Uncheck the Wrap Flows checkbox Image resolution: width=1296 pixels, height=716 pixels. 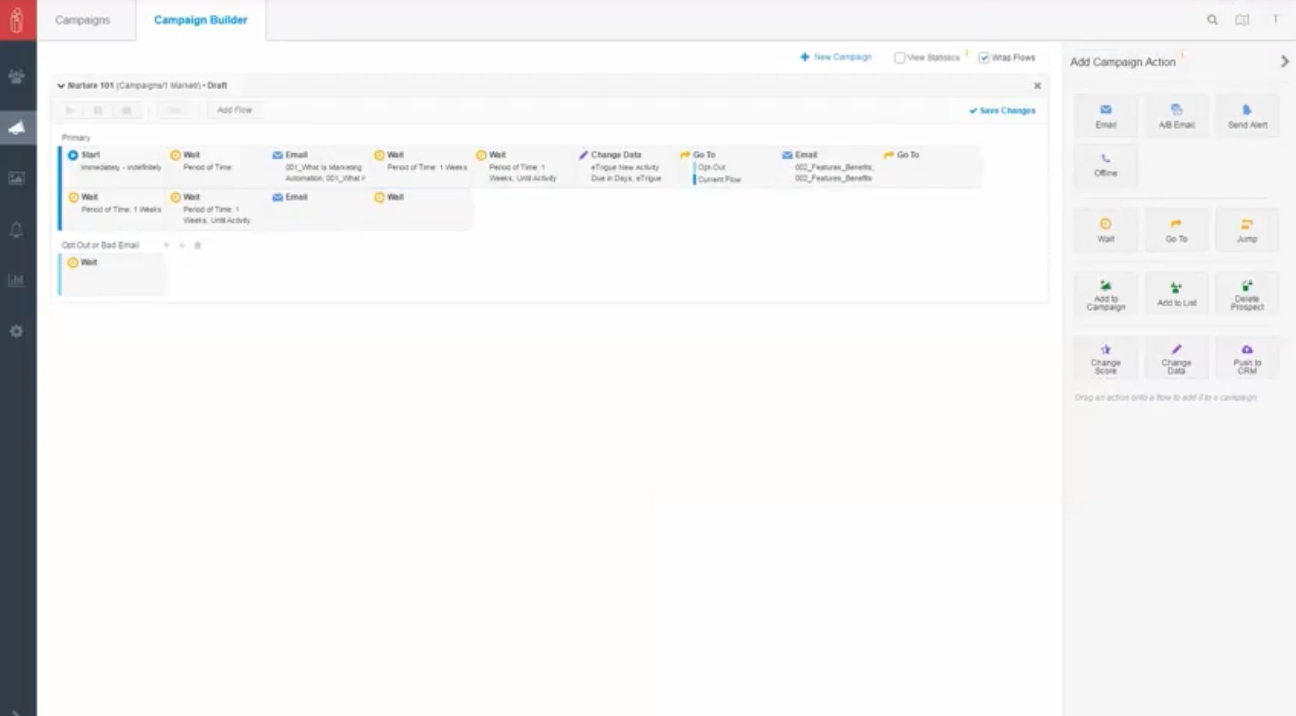pyautogui.click(x=984, y=58)
